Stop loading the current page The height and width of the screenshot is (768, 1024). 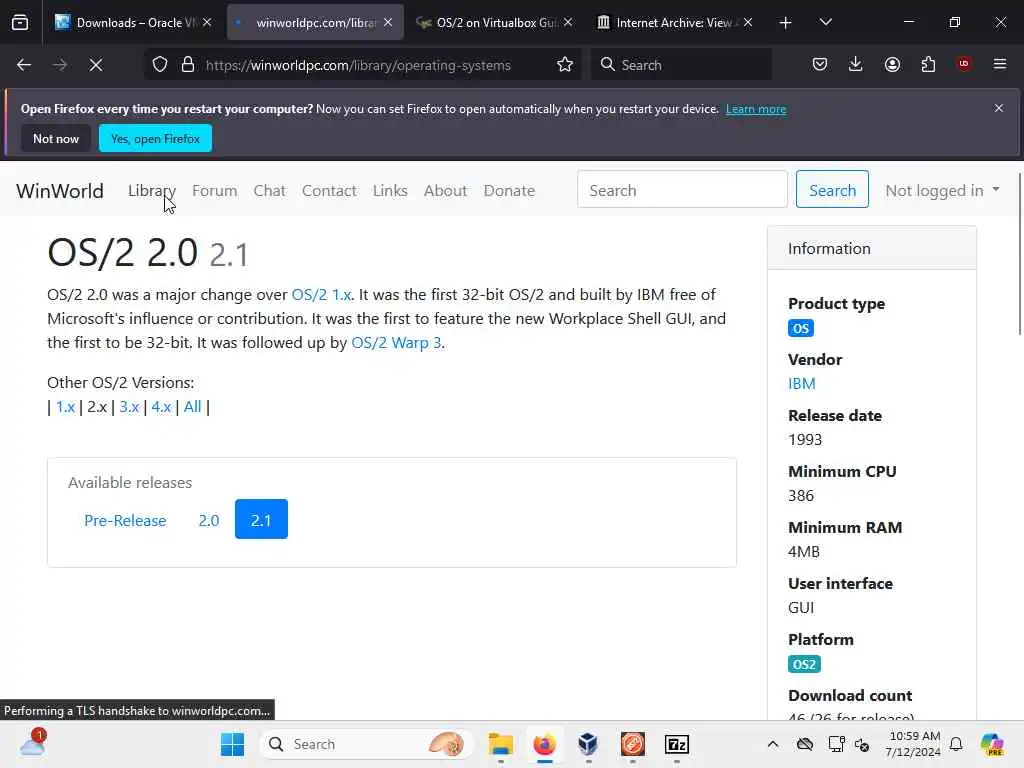pos(96,65)
